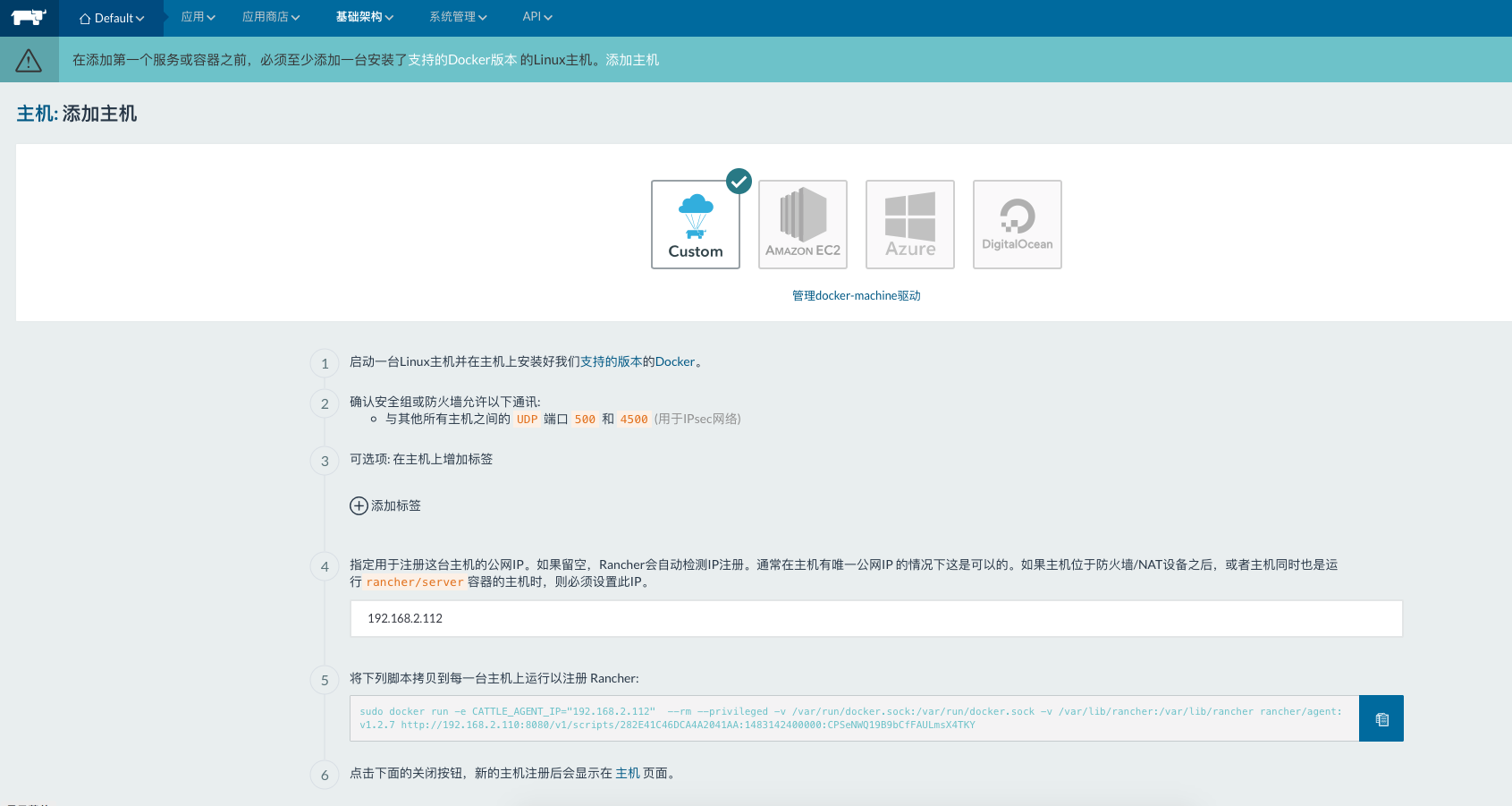Copy the registration command to clipboard

[1381, 718]
